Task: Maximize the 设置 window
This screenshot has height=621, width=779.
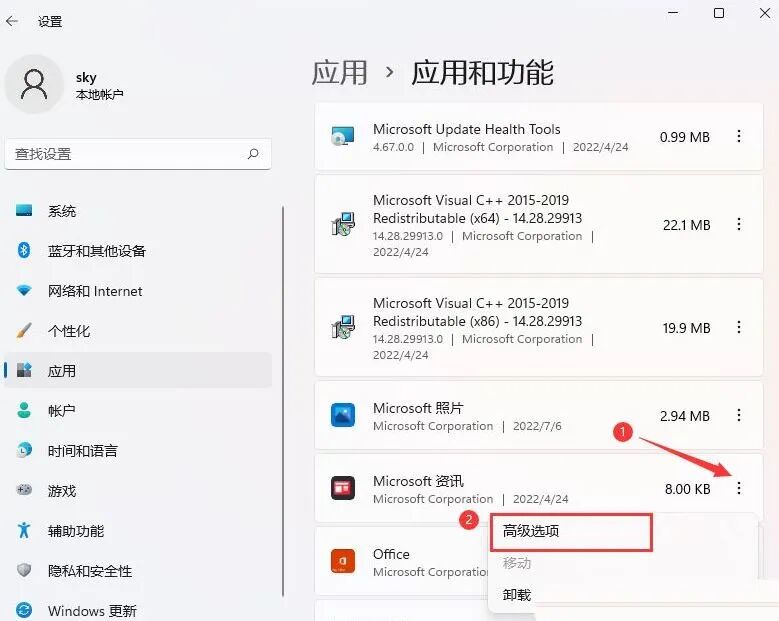Action: click(x=719, y=13)
